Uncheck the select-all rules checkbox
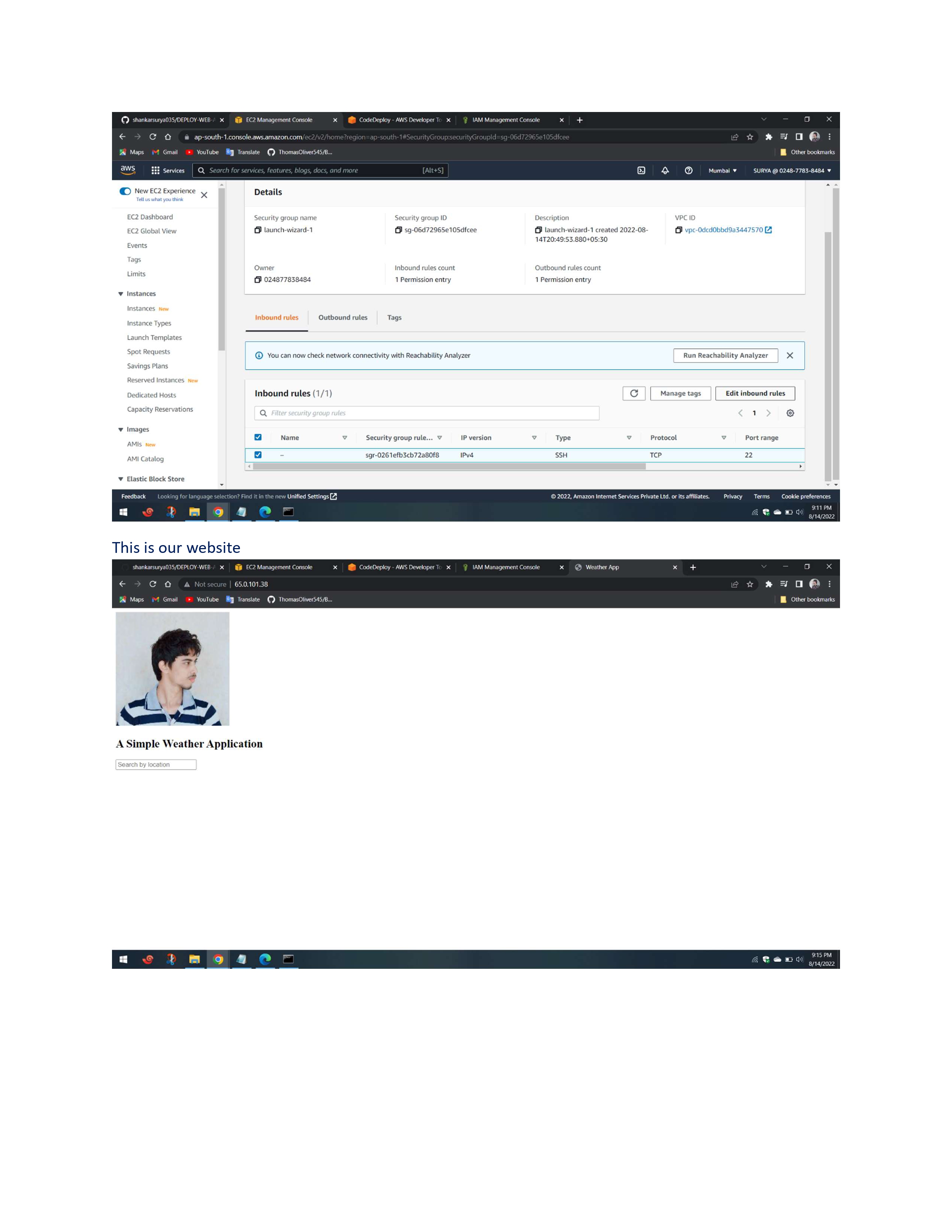 [258, 437]
